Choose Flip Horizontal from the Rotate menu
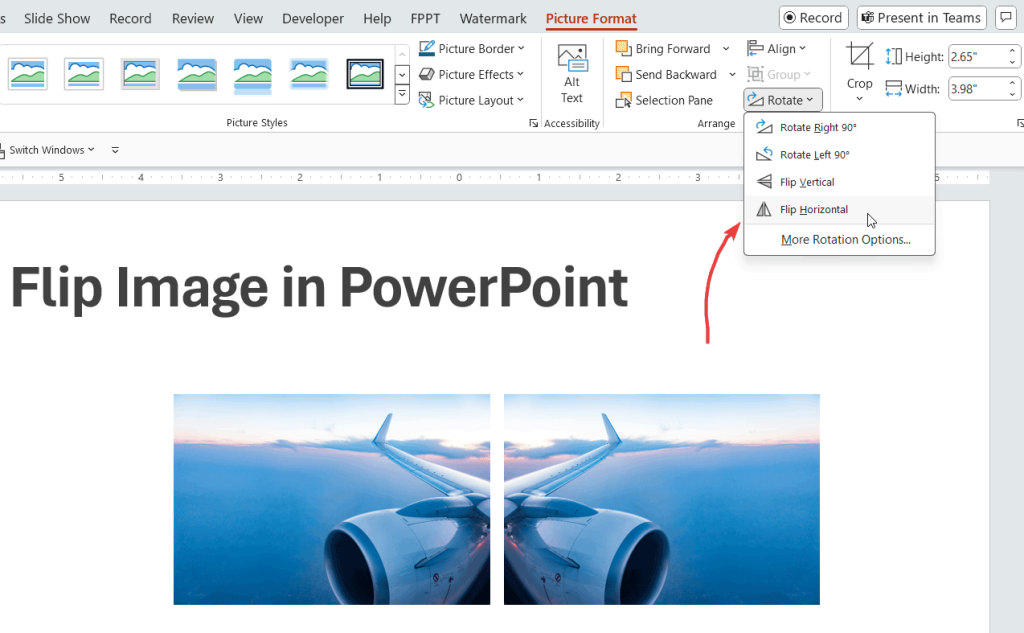Screen dimensions: 1024x633 [x=814, y=209]
